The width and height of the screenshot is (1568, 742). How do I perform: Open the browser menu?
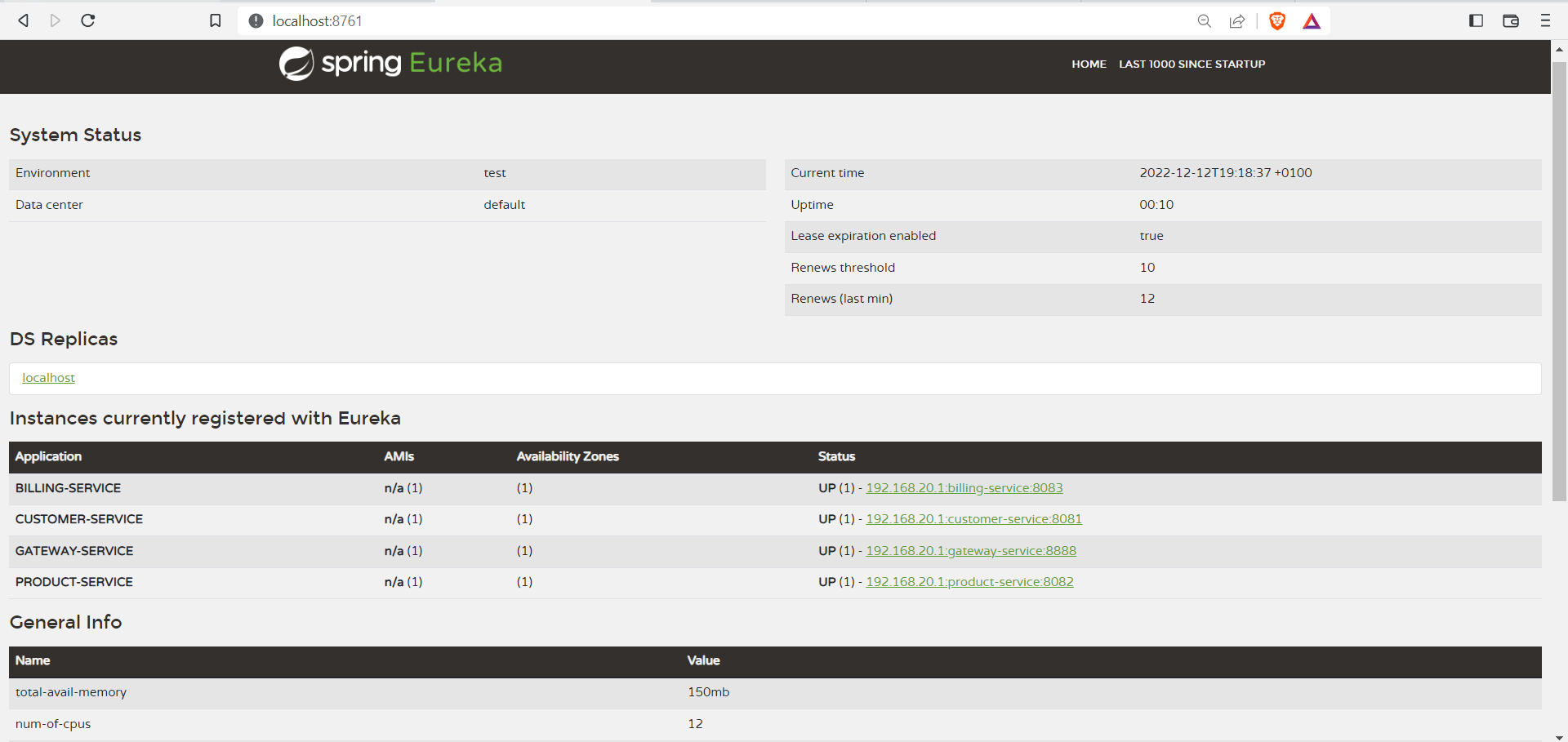[x=1545, y=20]
